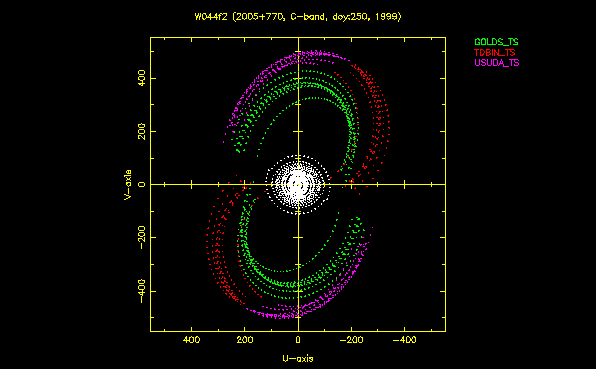The image size is (596, 369).
Task: Click the U-axis label below the plot
Action: [x=298, y=358]
